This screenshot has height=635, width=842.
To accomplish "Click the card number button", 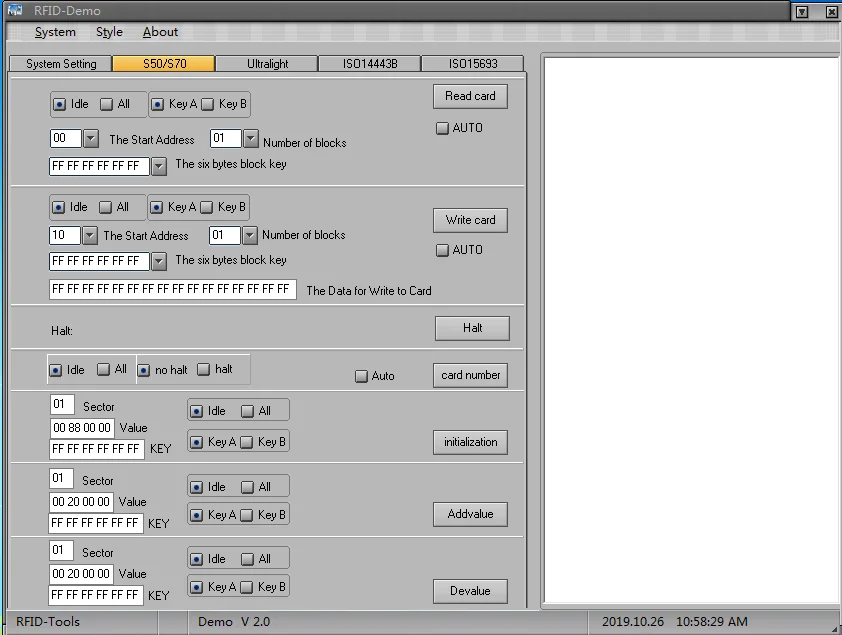I will (470, 375).
